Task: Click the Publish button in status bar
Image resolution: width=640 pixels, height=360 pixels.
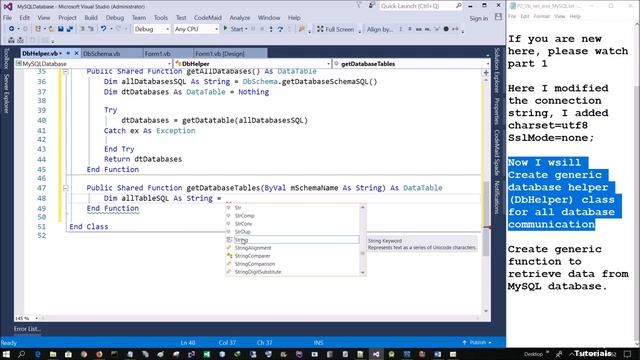Action: coord(477,342)
